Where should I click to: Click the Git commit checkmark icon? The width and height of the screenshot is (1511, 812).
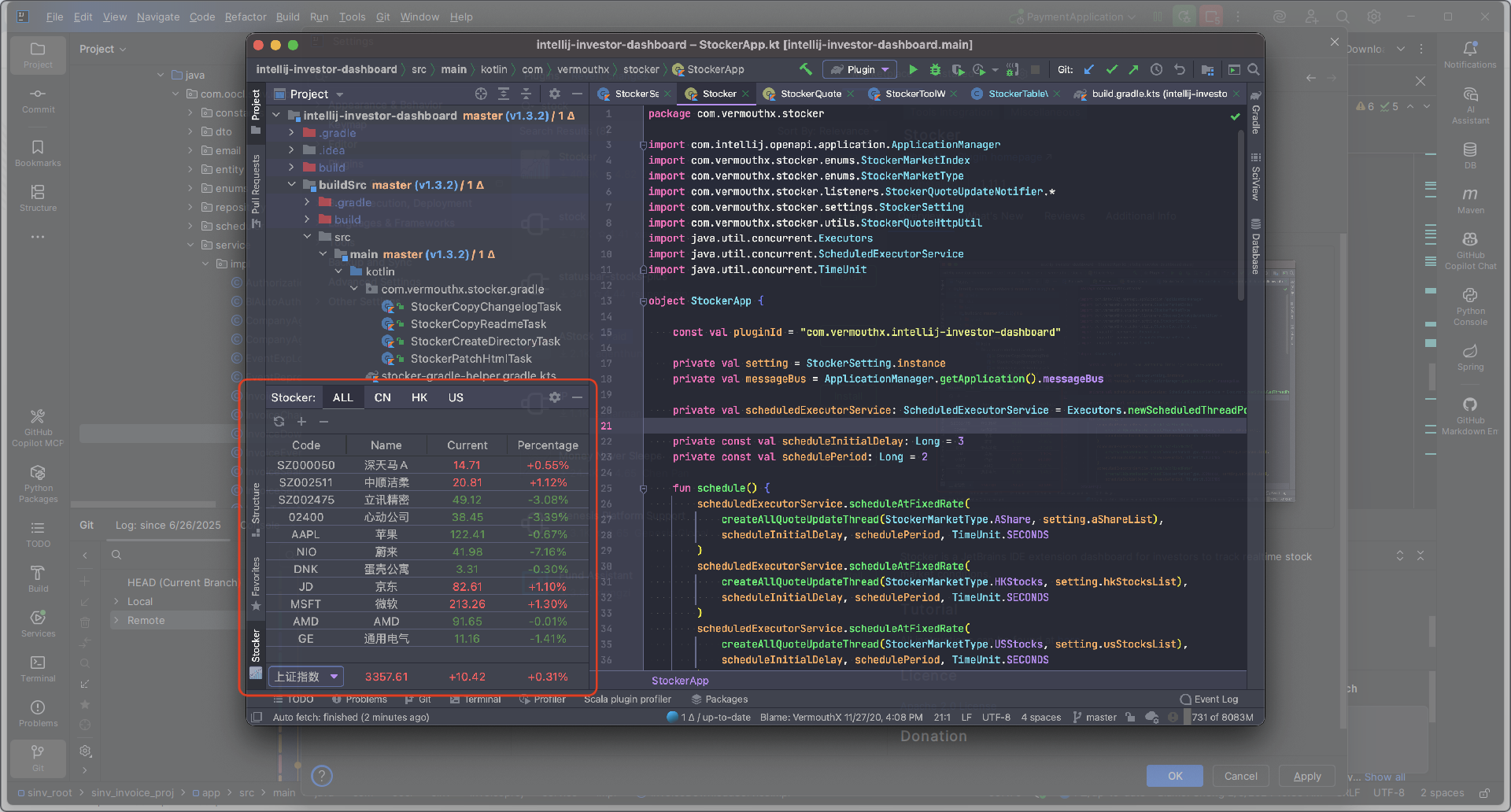[1111, 69]
